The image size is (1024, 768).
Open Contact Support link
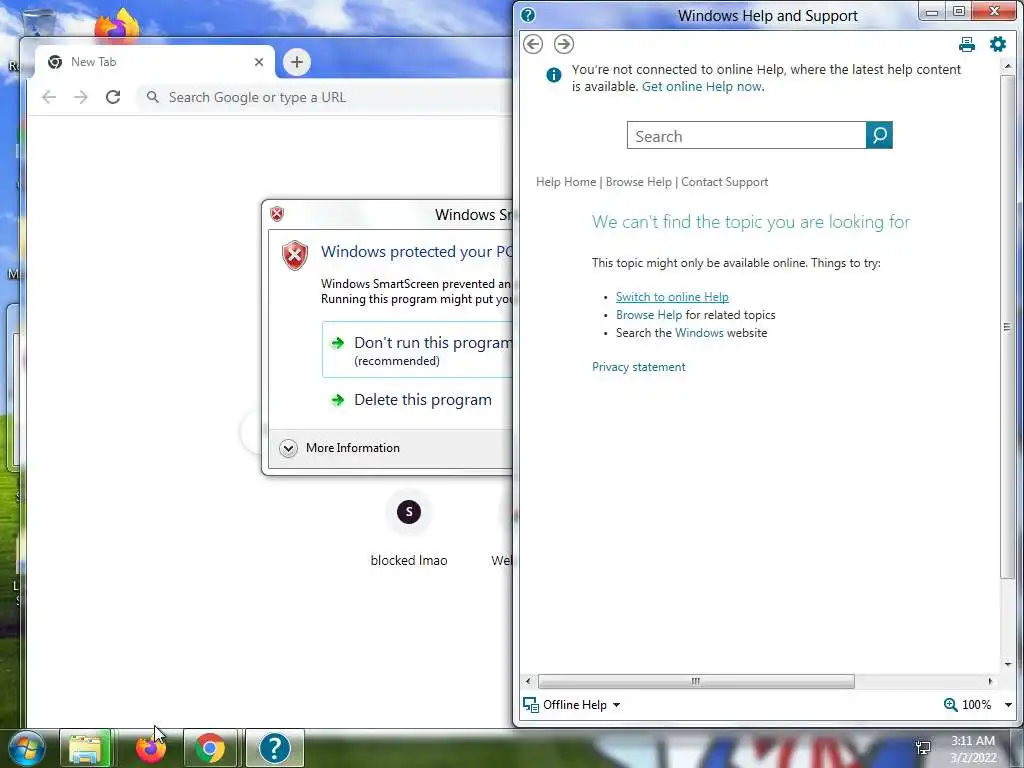coord(724,182)
